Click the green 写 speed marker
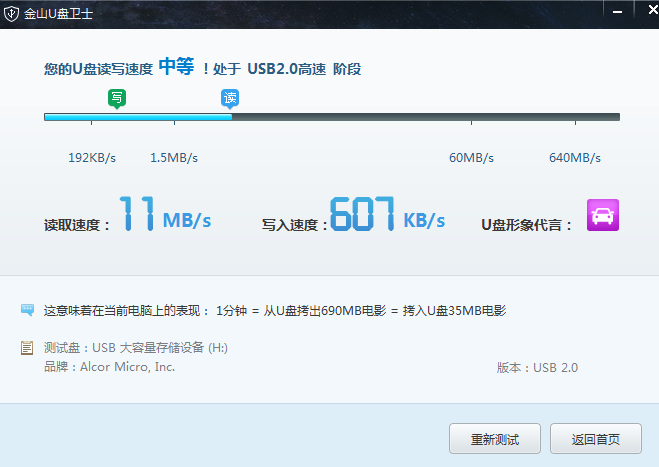This screenshot has width=659, height=467. pyautogui.click(x=117, y=99)
